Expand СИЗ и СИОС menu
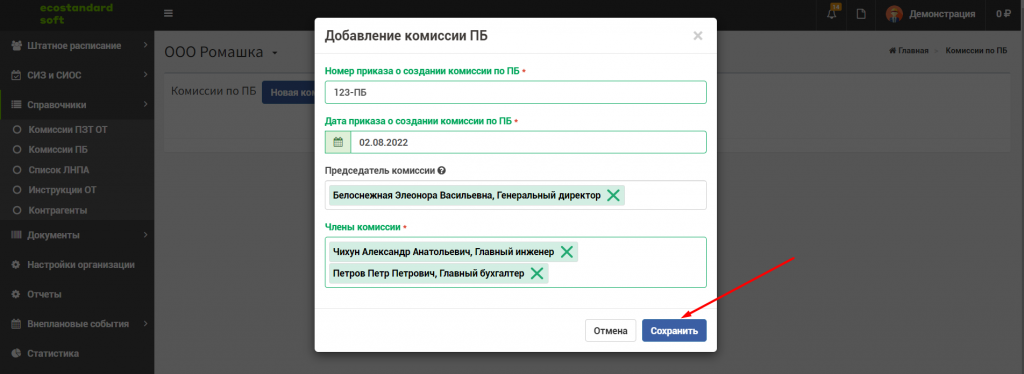This screenshot has width=1024, height=374. point(77,75)
